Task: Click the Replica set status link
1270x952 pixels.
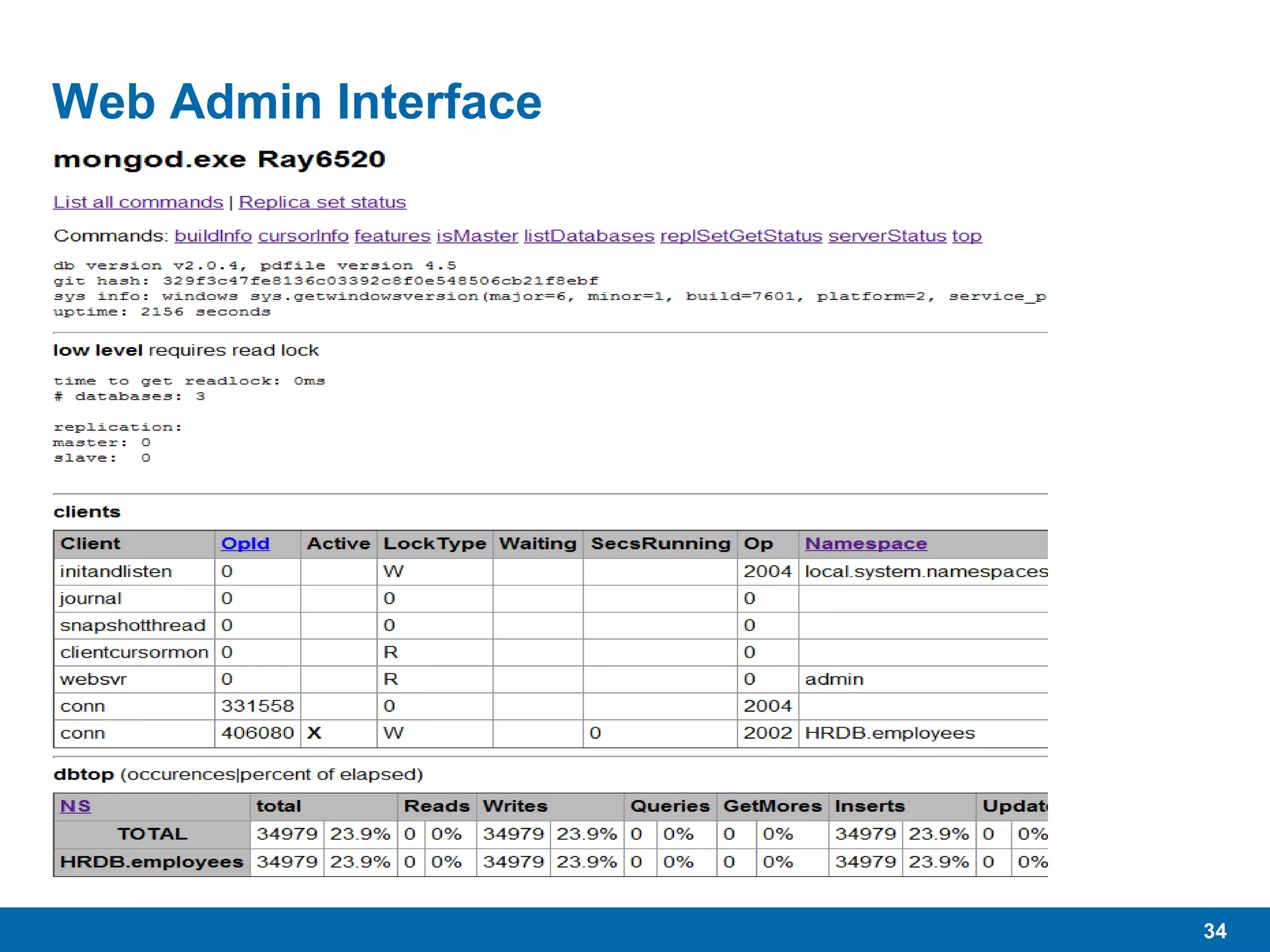Action: click(x=322, y=202)
